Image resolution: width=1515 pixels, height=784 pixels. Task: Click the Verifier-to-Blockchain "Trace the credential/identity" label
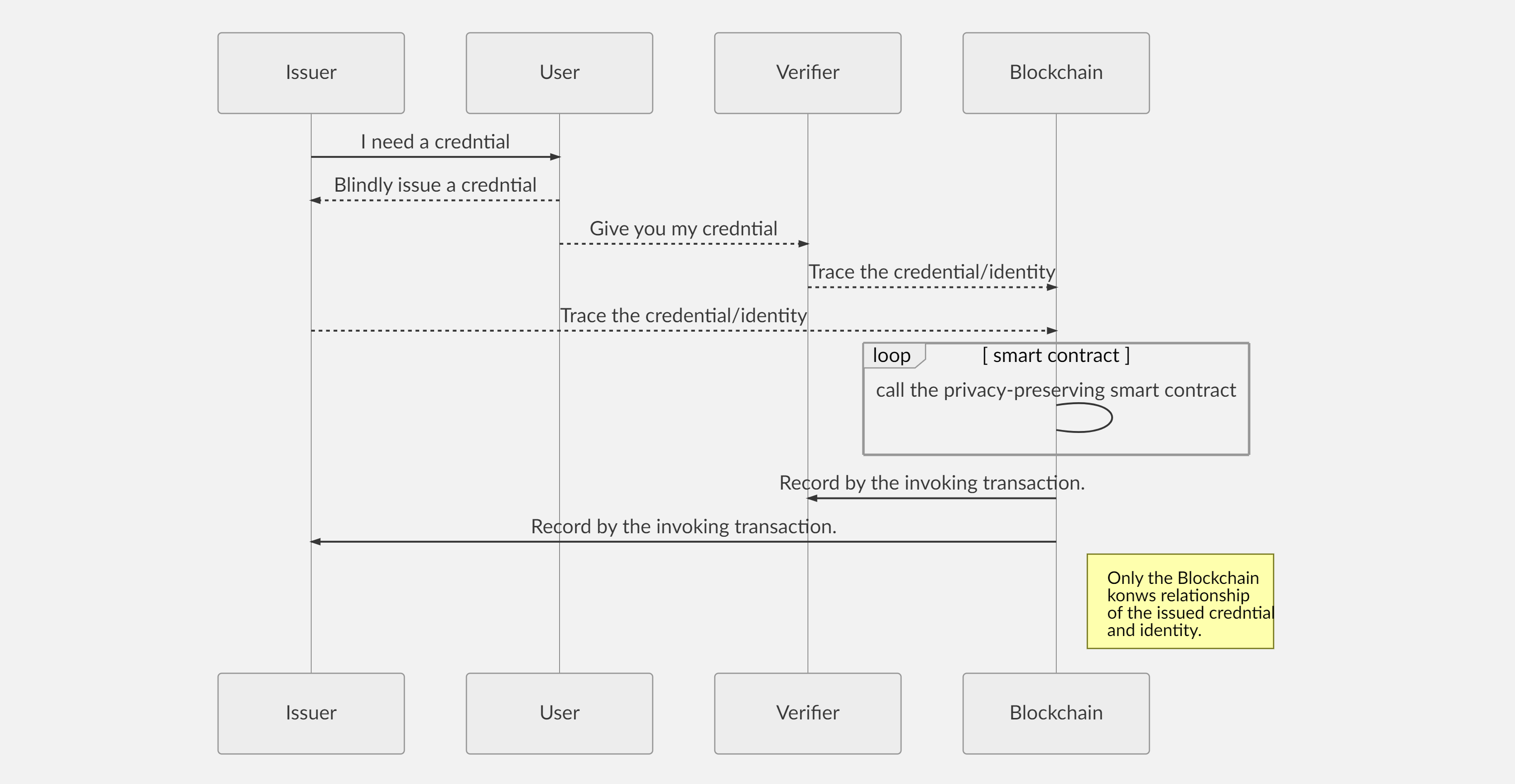[931, 272]
